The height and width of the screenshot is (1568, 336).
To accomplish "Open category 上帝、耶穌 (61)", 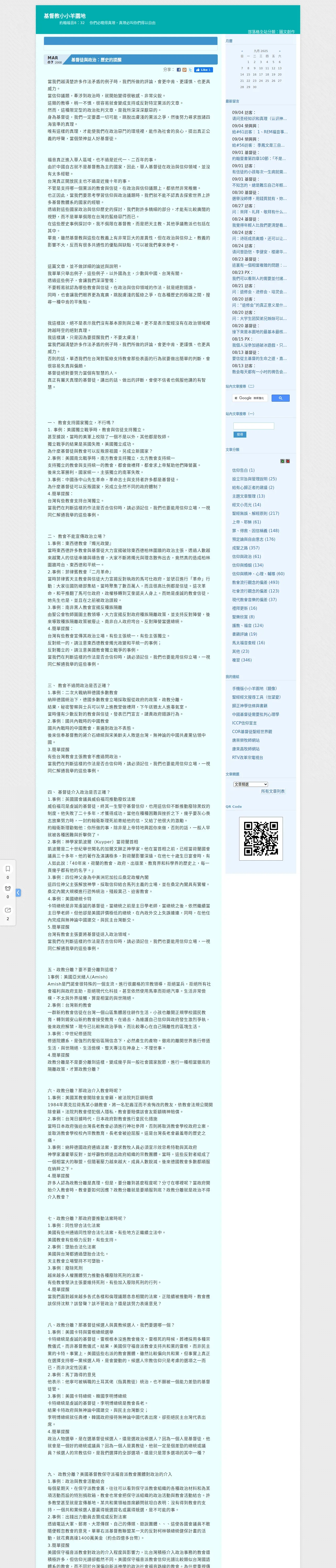I will [246, 522].
